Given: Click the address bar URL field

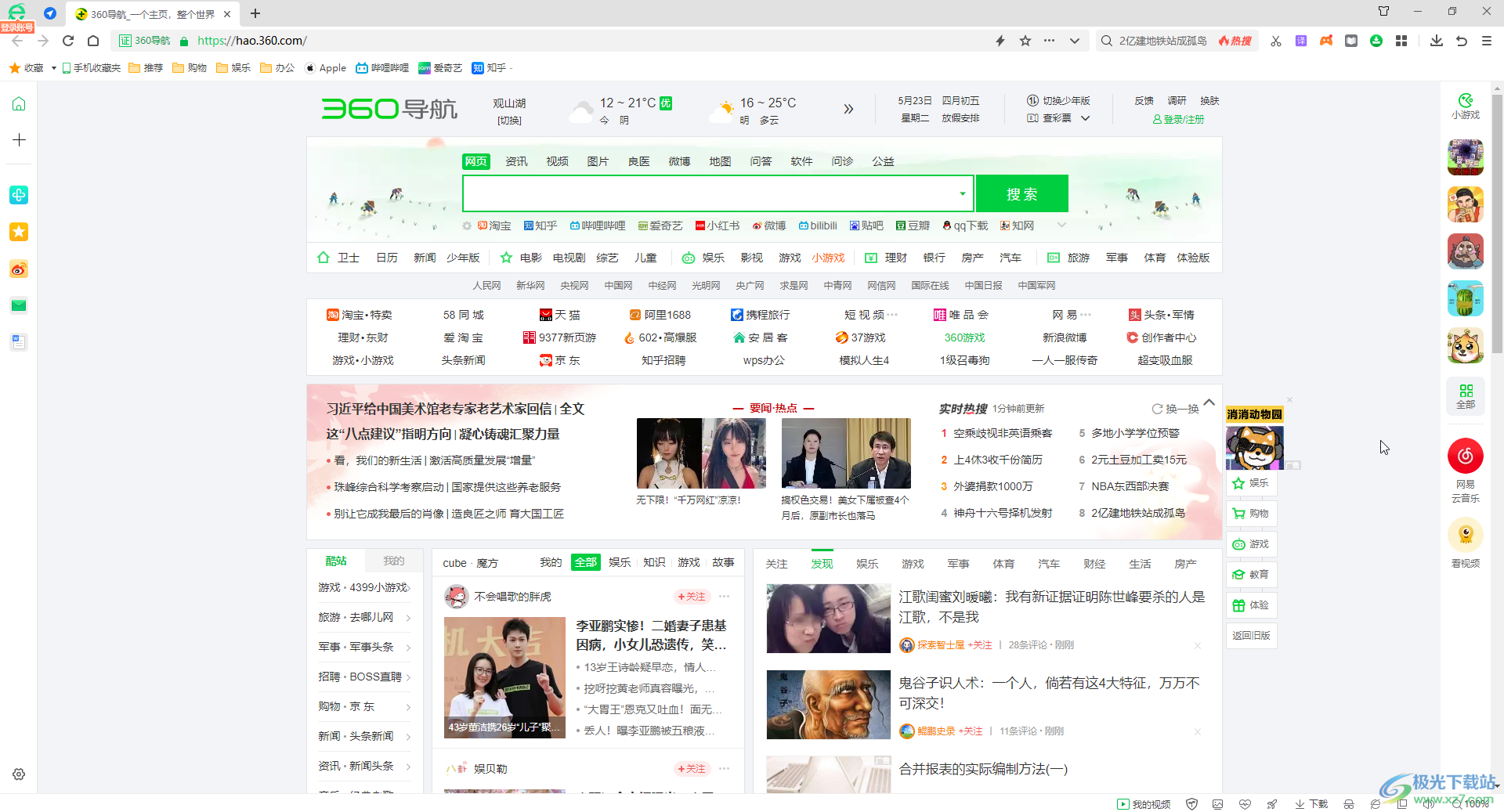Looking at the screenshot, I should coord(587,41).
